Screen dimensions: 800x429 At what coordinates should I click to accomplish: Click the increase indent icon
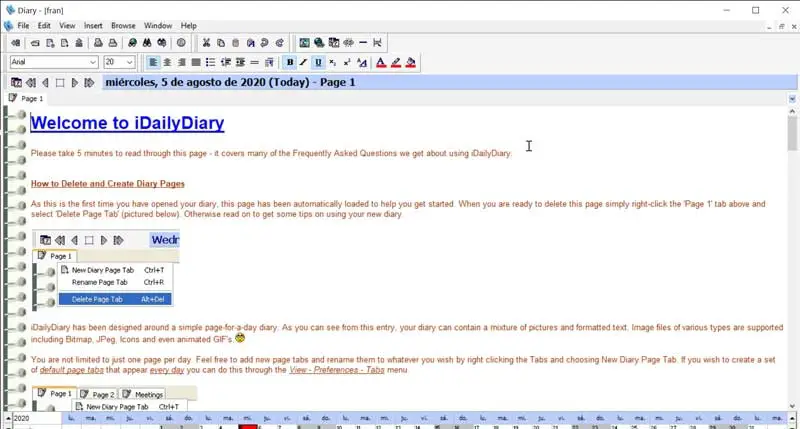tap(240, 62)
